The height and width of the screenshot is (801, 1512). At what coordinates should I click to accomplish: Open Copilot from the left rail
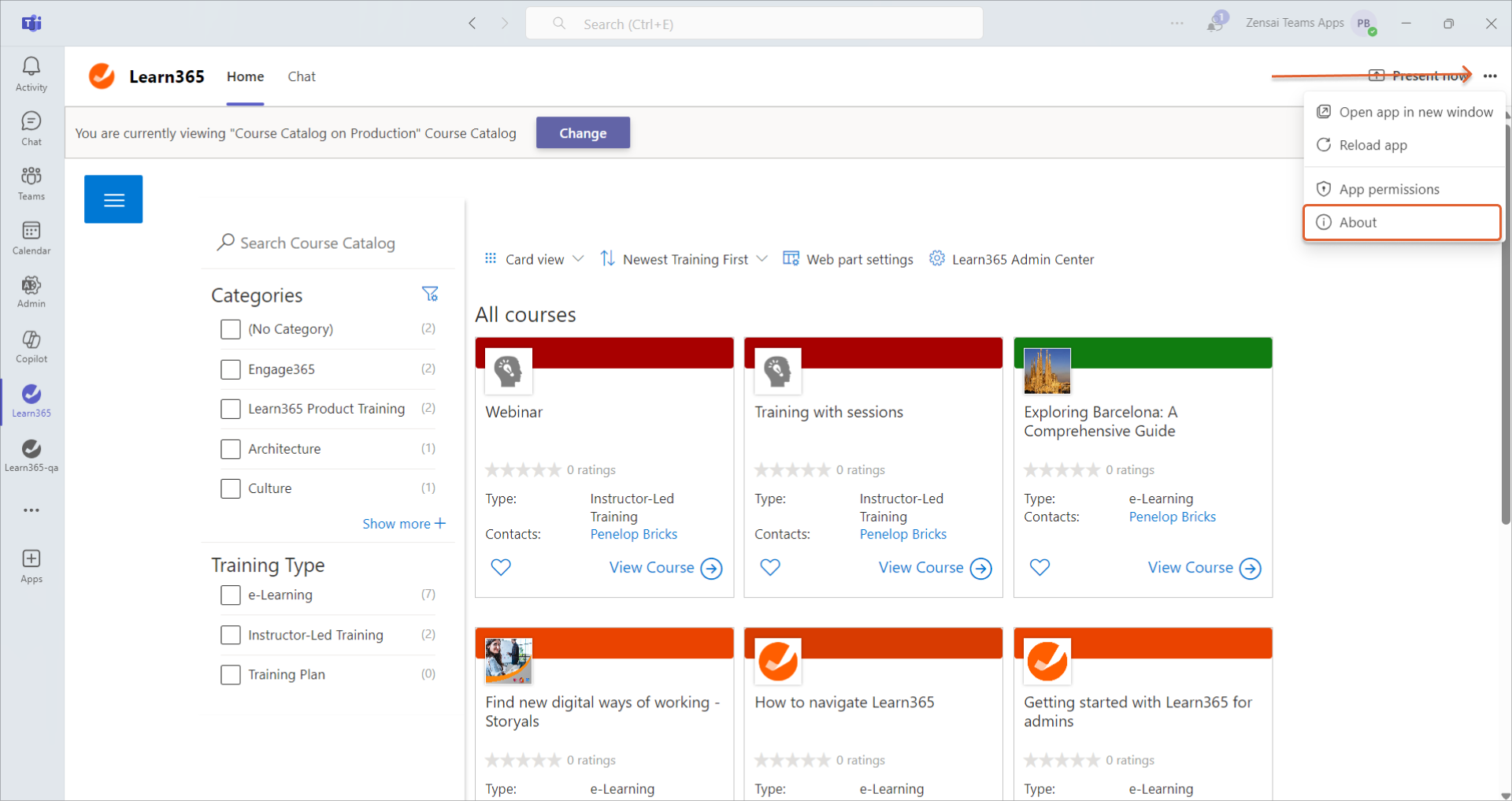[x=31, y=347]
